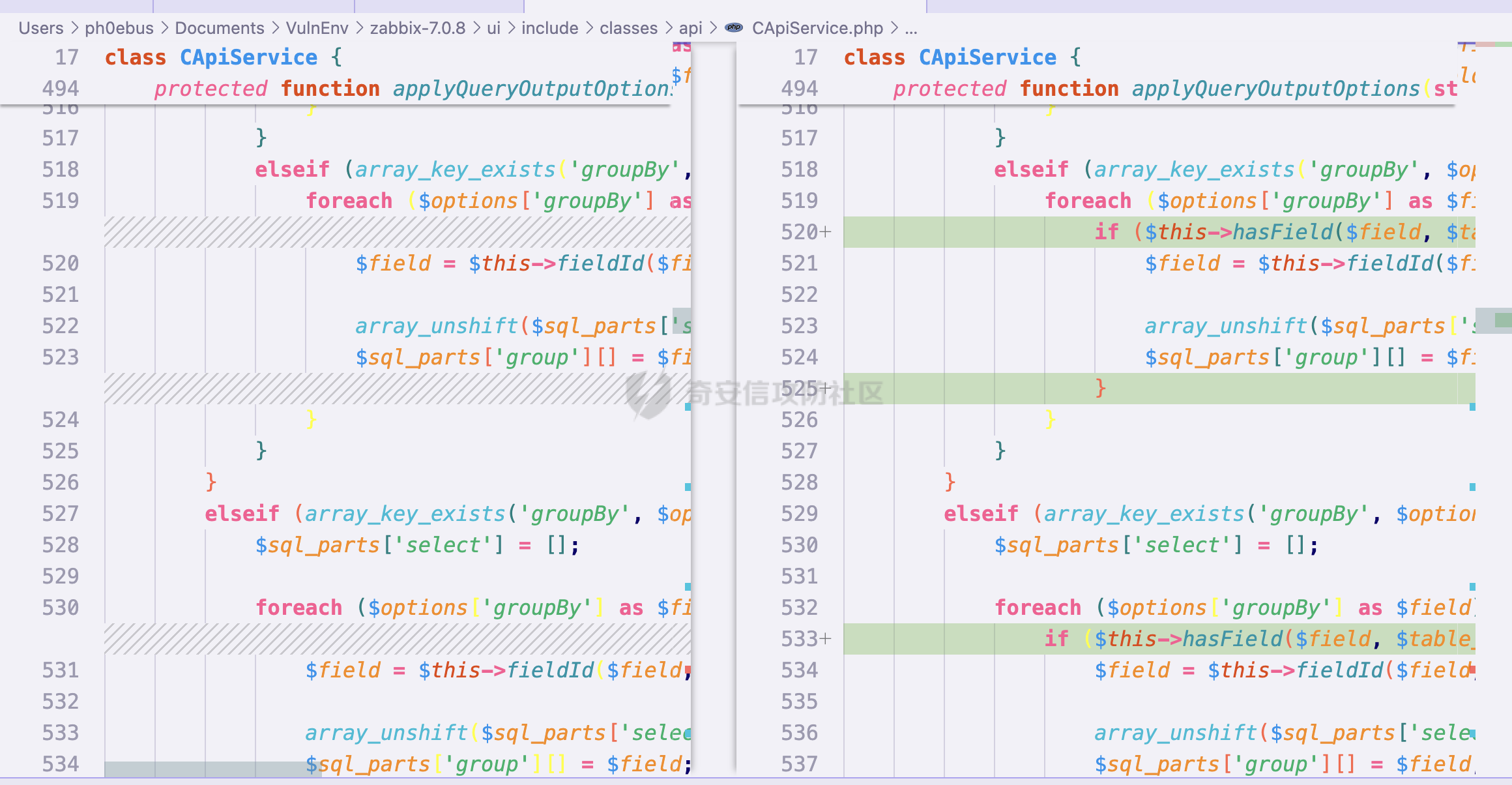Select the classes breadcrumb segment
1512x785 pixels.
point(628,28)
